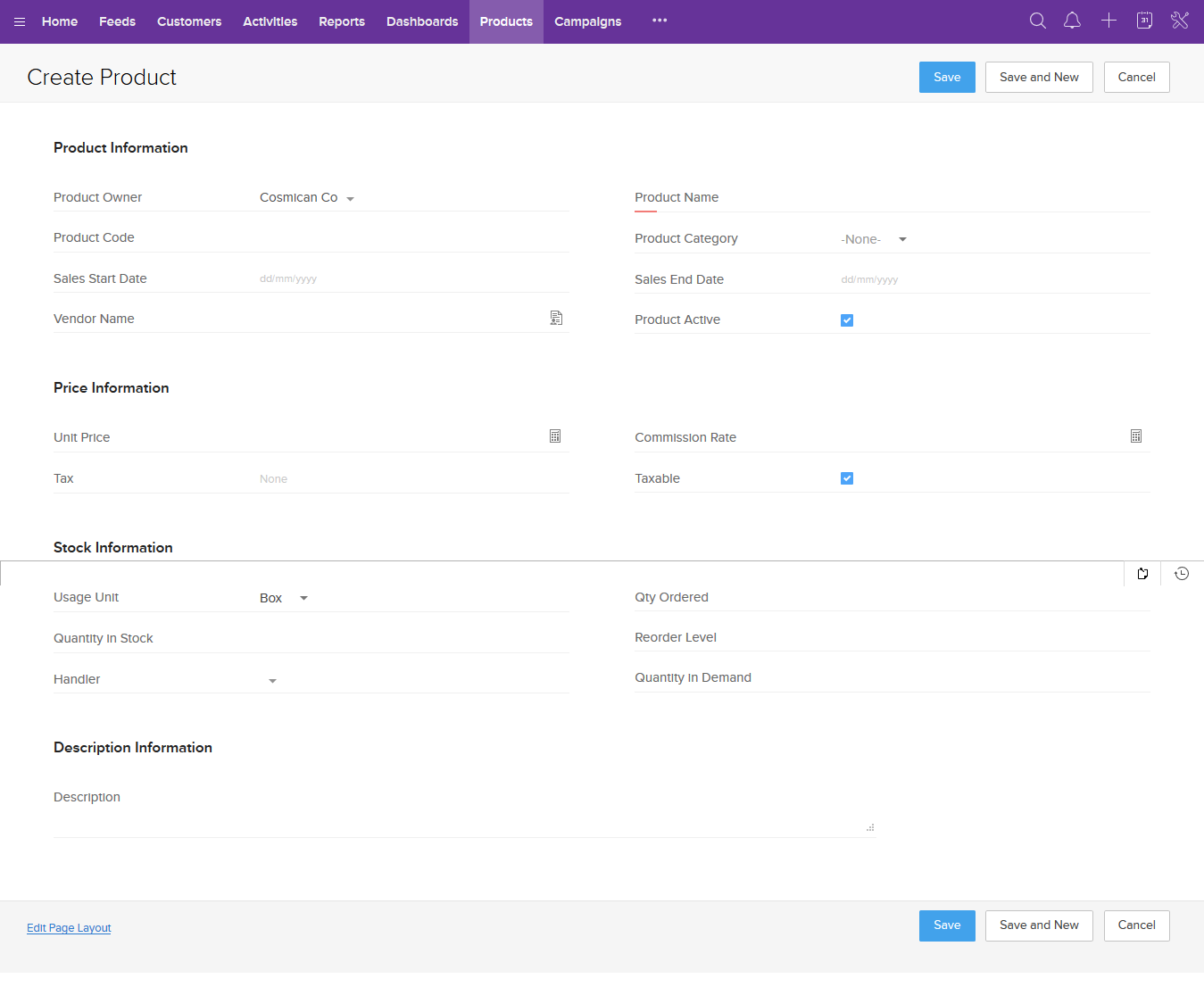1204x1004 pixels.
Task: Focus the Quantity in Demand field
Action: [x=995, y=678]
